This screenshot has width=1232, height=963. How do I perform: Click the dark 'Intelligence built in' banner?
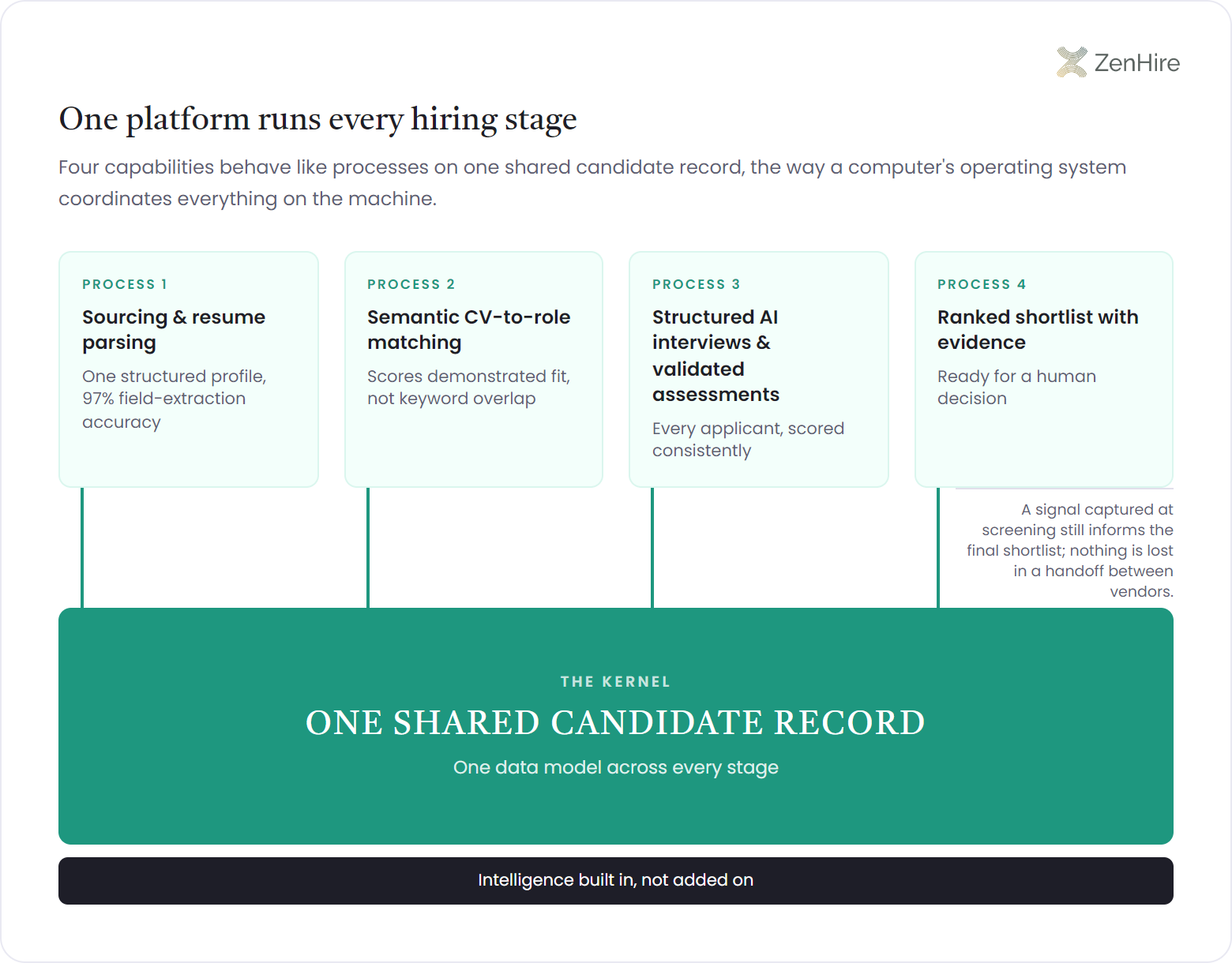click(x=616, y=881)
